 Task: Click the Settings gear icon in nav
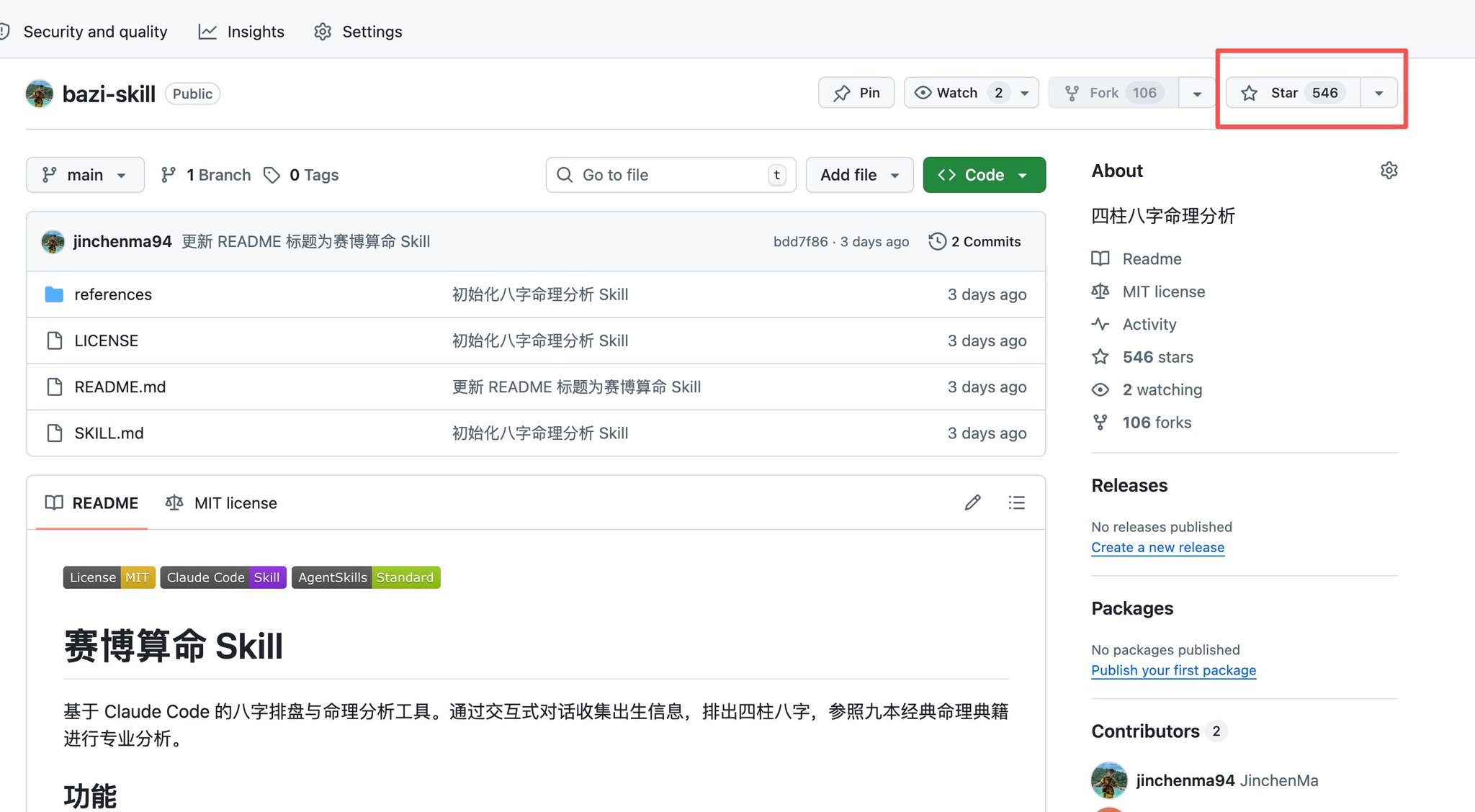click(323, 32)
